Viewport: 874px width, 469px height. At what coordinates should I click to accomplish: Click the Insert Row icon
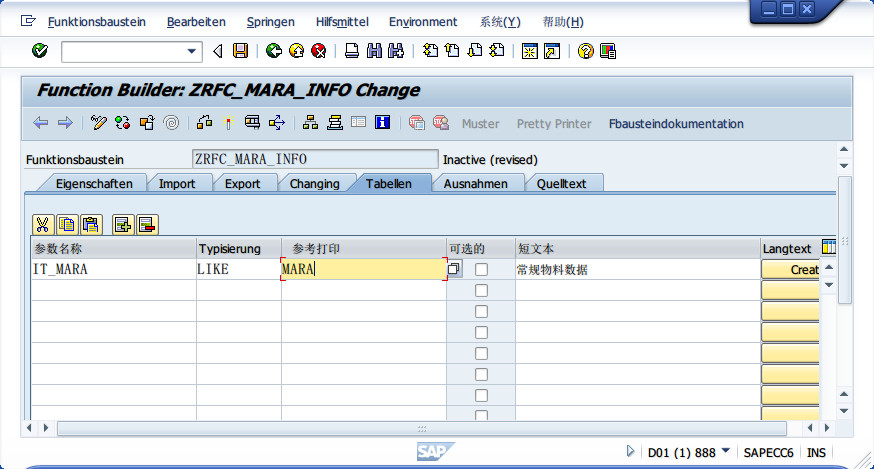pos(123,224)
